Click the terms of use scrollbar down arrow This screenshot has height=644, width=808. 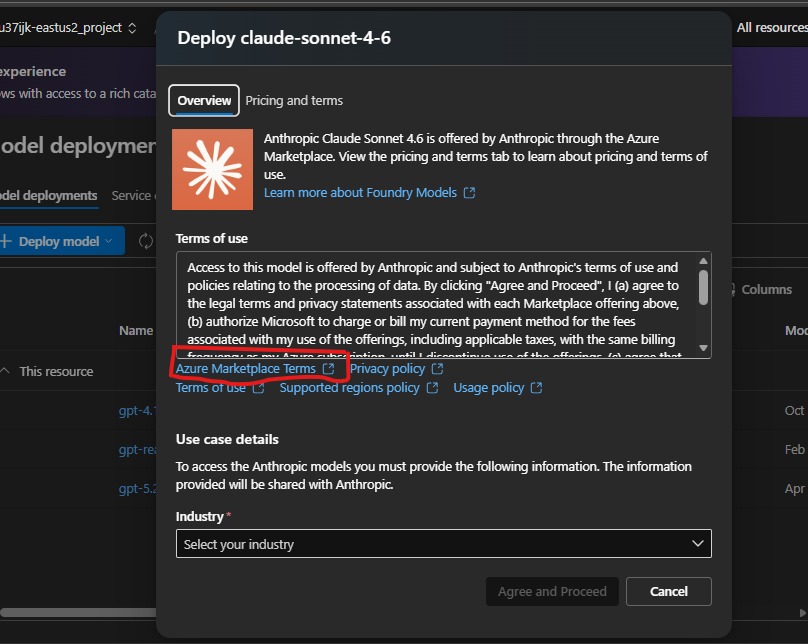[703, 348]
